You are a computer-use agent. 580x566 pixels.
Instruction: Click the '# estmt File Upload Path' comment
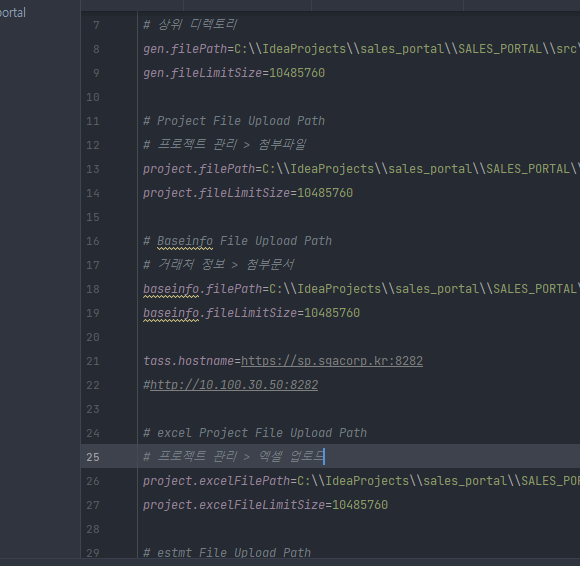[x=227, y=553]
